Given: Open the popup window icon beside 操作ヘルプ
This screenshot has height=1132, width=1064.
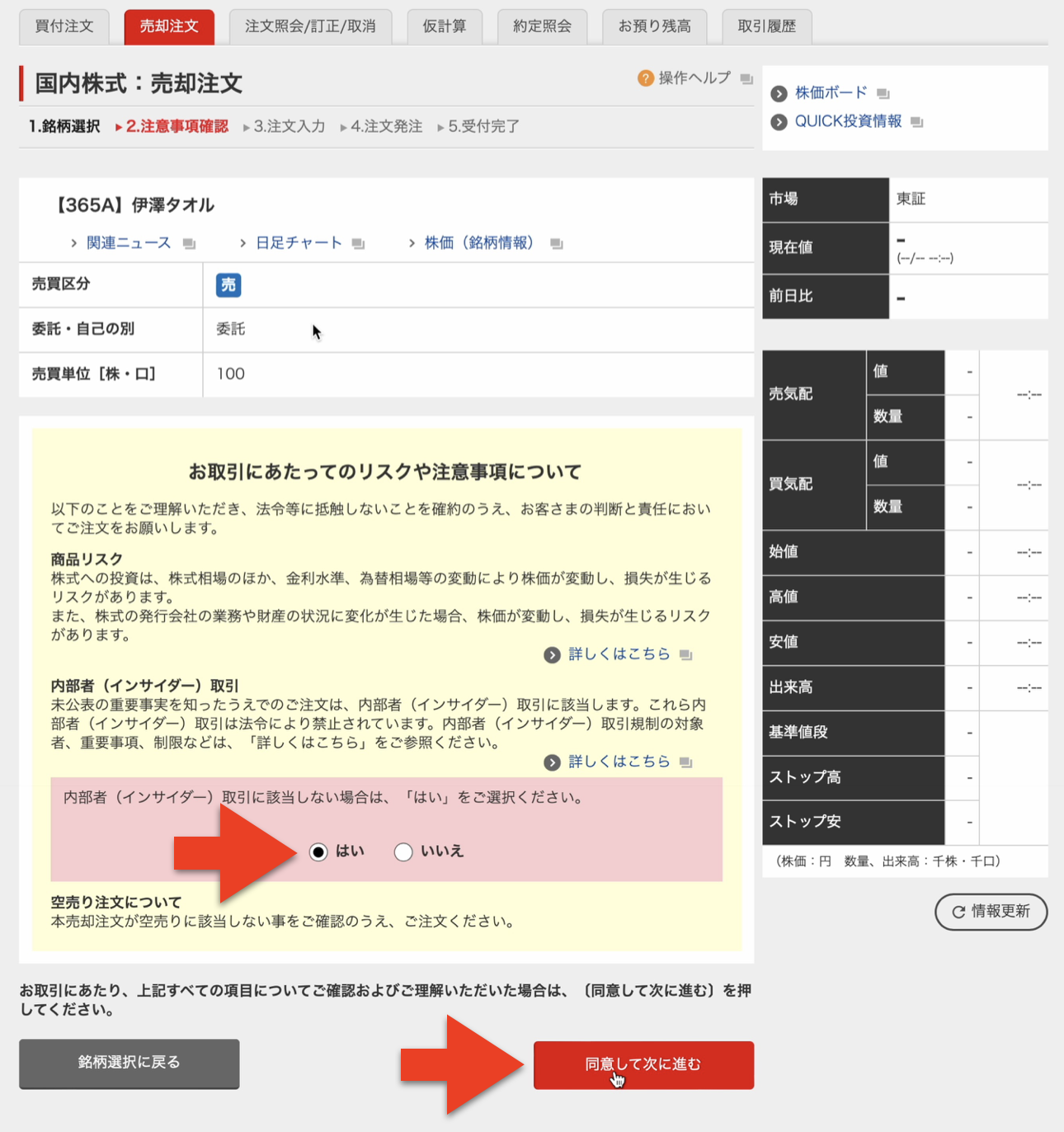Looking at the screenshot, I should (747, 80).
